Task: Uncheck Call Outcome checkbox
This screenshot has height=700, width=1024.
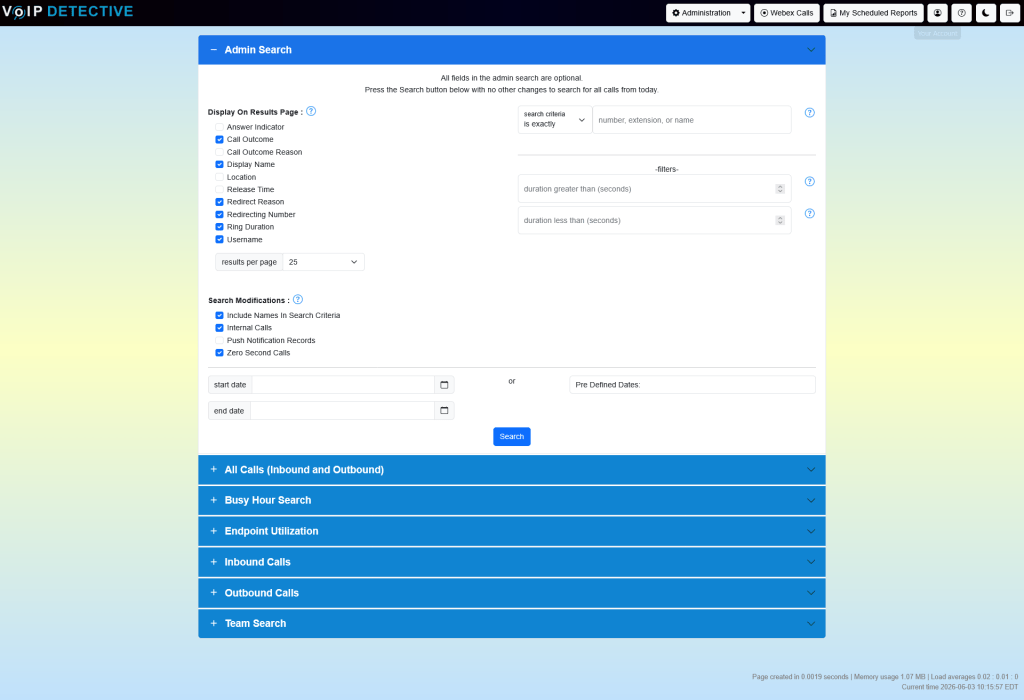Action: (x=219, y=139)
